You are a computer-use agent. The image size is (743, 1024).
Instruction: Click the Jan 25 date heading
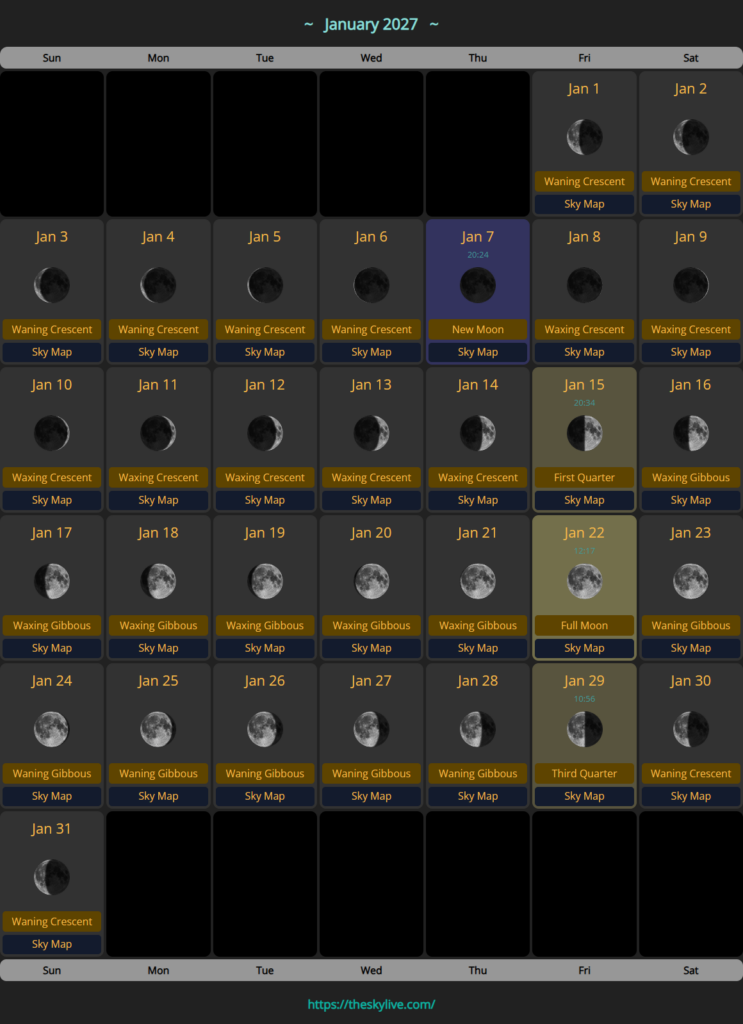click(158, 680)
